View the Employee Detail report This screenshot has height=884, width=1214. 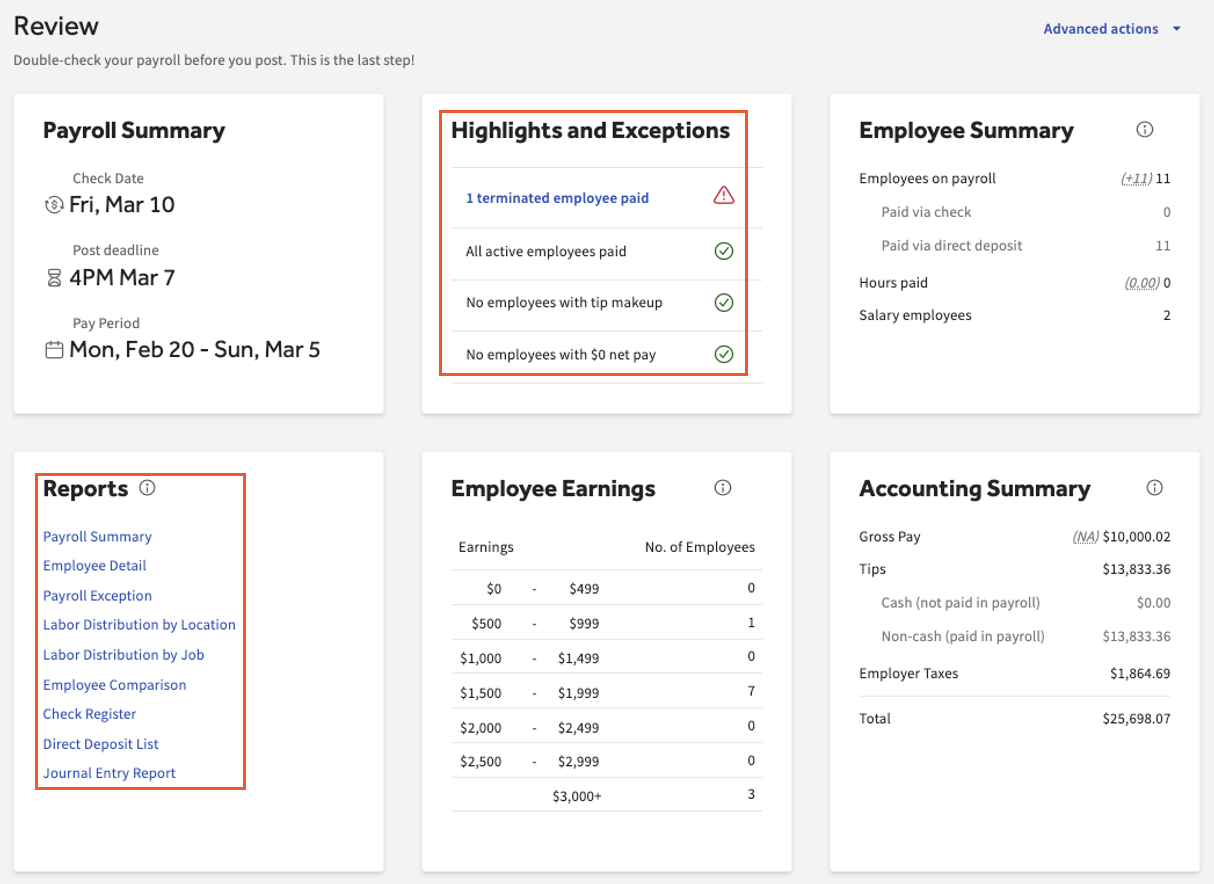(95, 565)
